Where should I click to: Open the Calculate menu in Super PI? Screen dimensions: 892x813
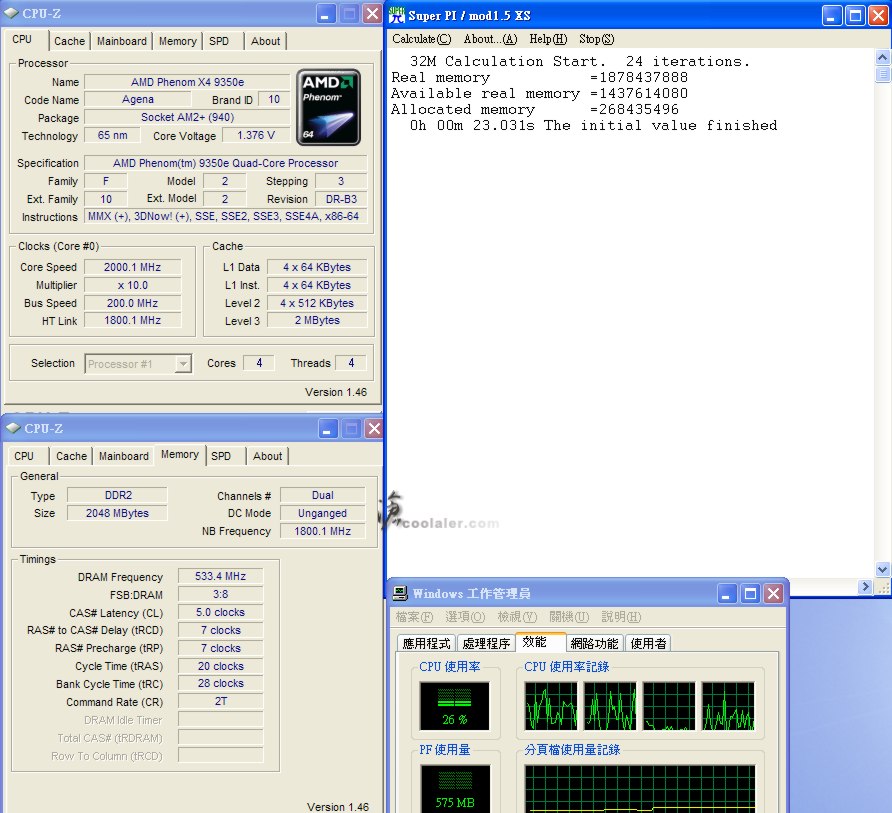tap(422, 39)
